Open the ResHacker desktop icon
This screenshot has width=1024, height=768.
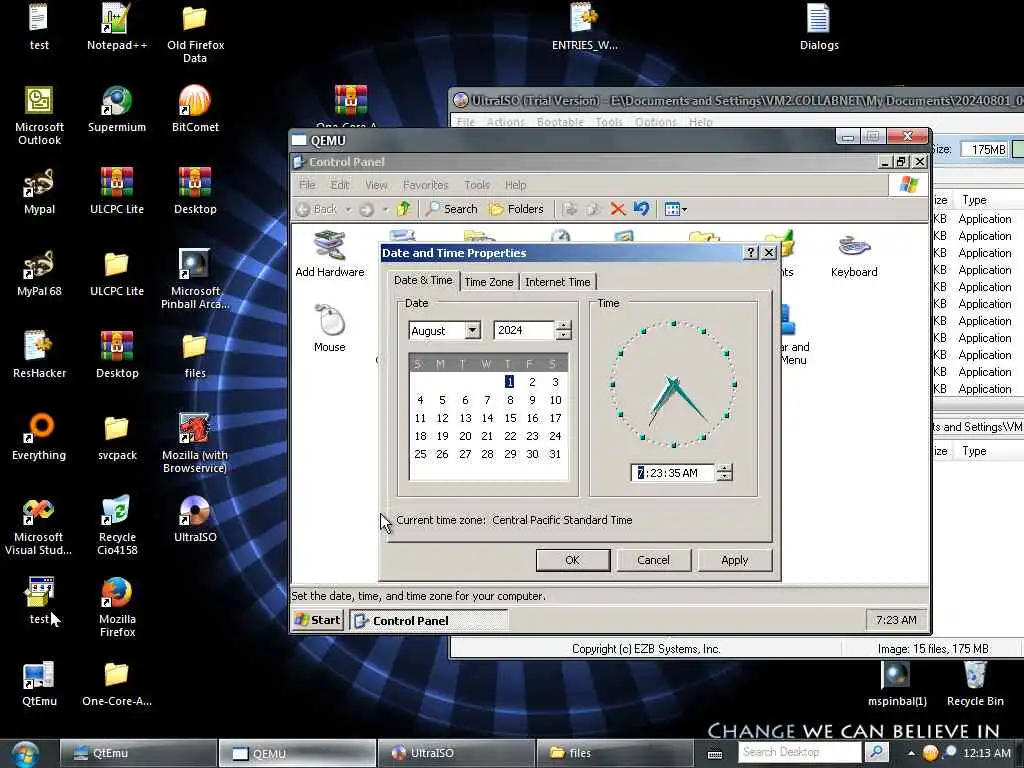39,355
